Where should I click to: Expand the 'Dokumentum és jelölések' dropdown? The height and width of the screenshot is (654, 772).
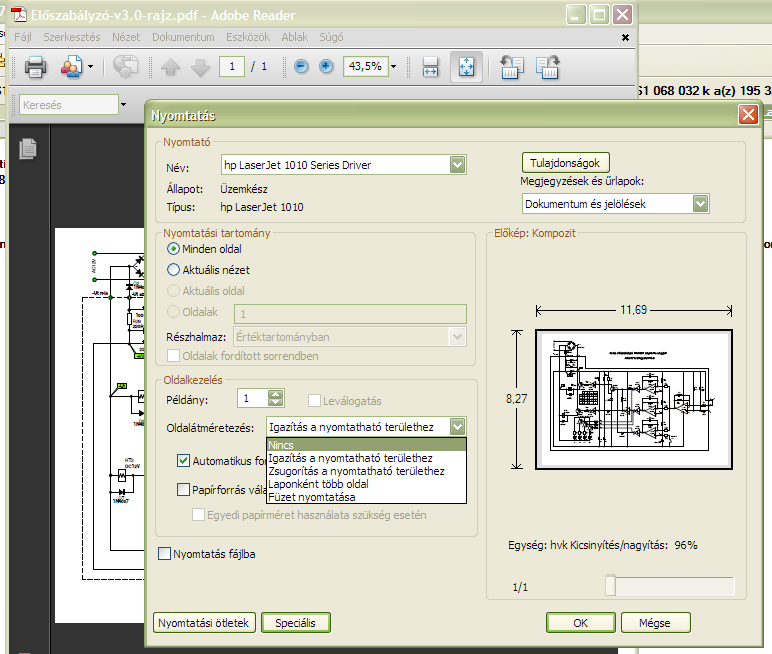(700, 204)
